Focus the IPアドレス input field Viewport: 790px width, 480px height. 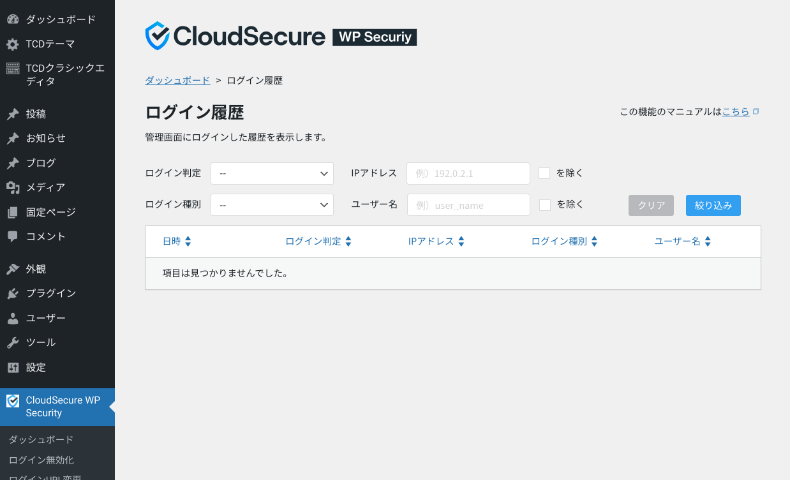(468, 173)
